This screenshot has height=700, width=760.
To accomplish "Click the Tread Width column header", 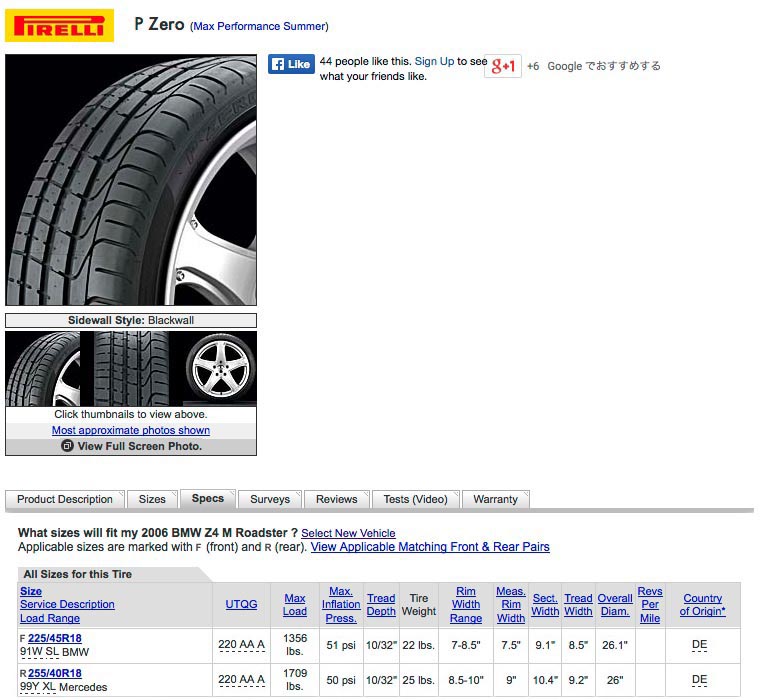I will (578, 605).
